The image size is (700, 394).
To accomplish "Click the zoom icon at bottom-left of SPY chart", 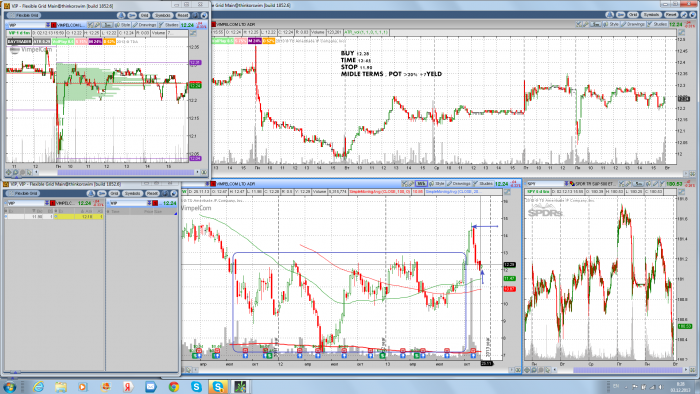I will click(x=534, y=369).
